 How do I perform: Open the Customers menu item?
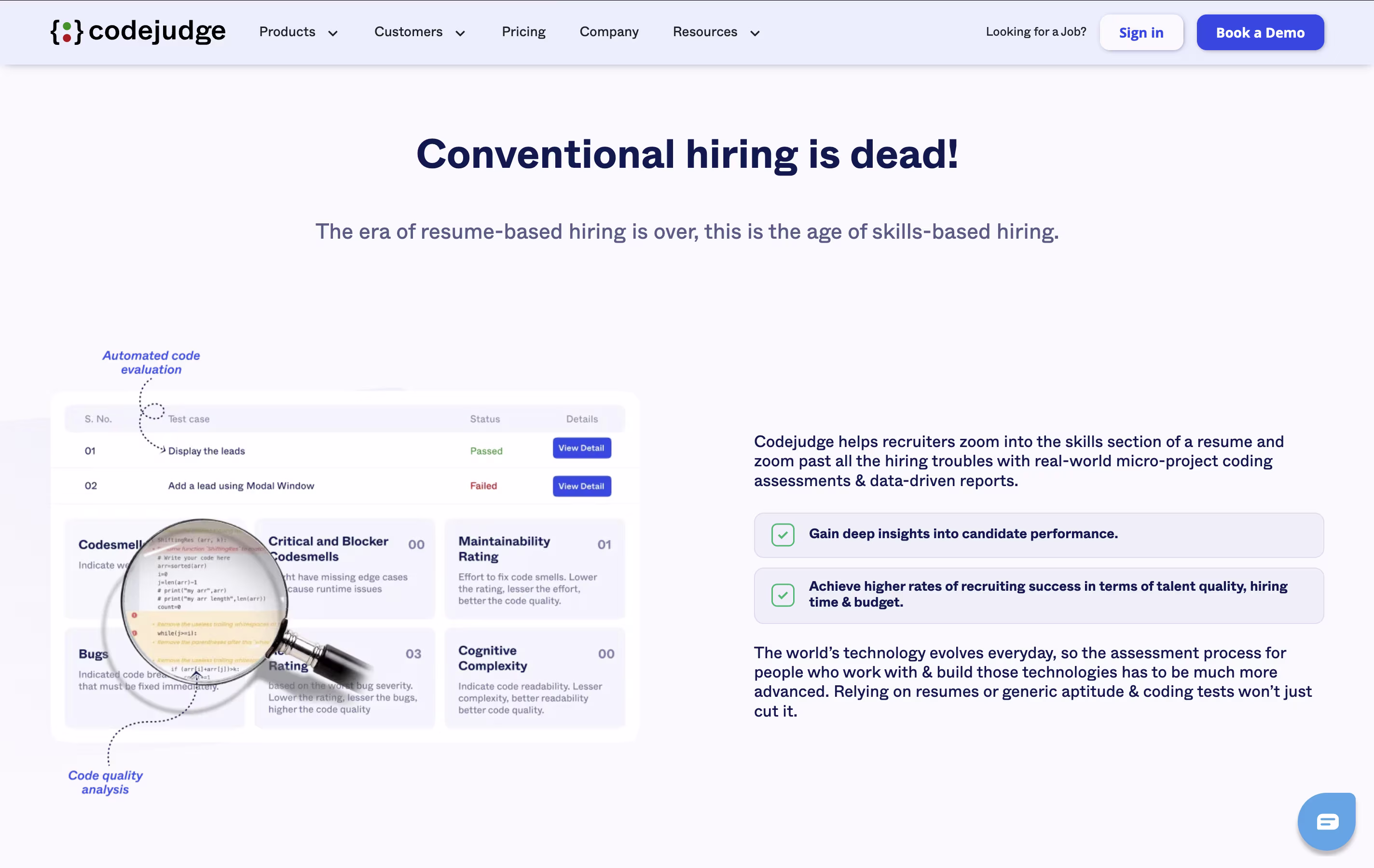pyautogui.click(x=408, y=32)
